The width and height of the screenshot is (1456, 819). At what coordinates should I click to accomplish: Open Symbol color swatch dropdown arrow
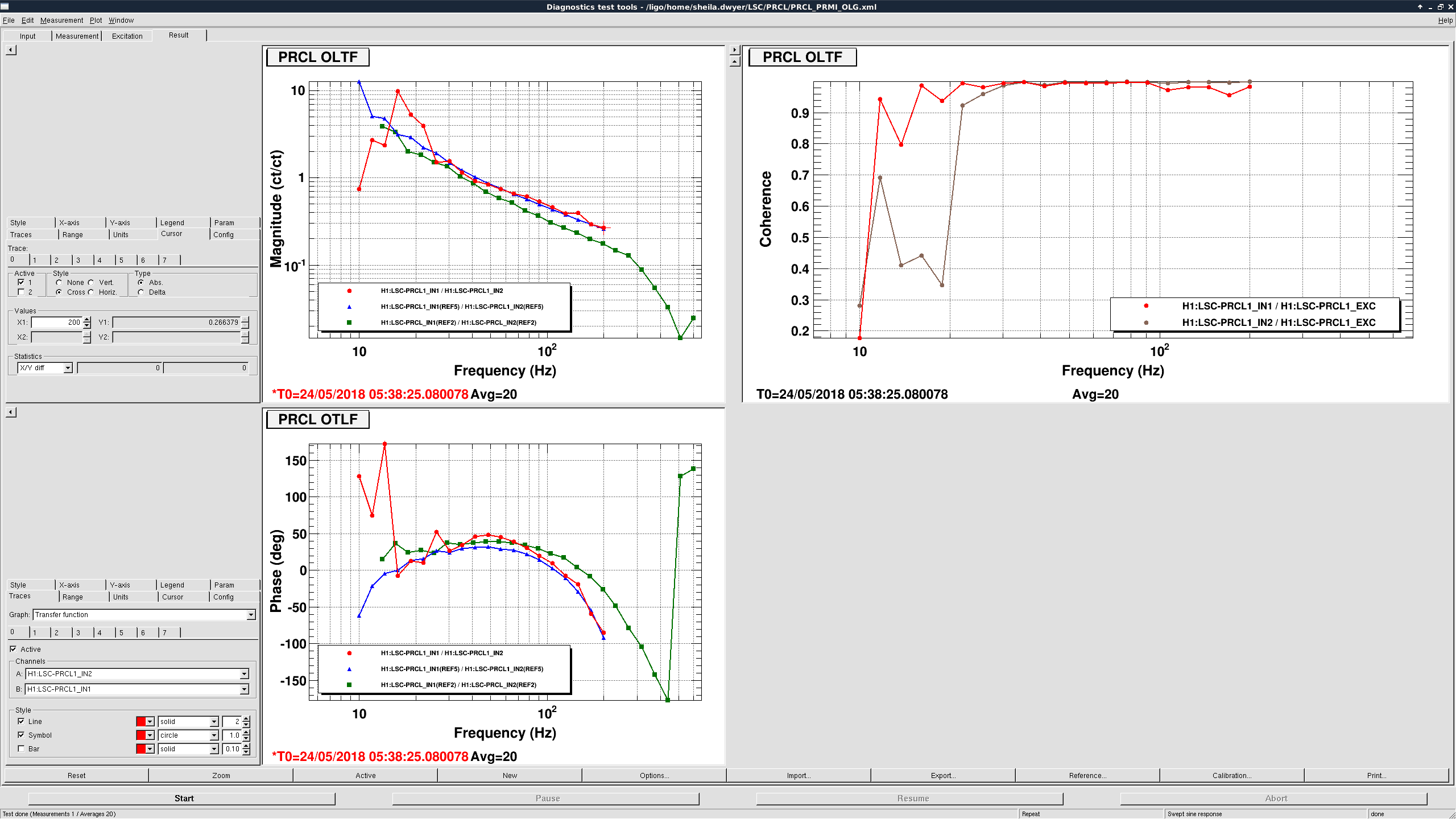tap(150, 735)
